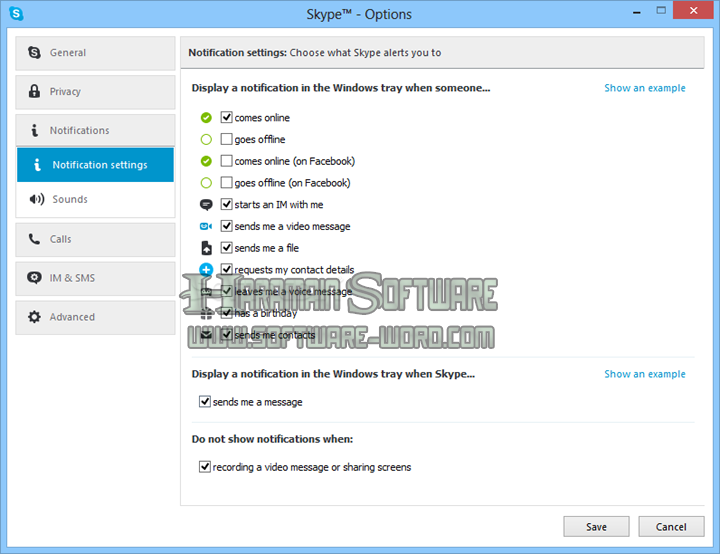Select Notification settings in sidebar

95,164
